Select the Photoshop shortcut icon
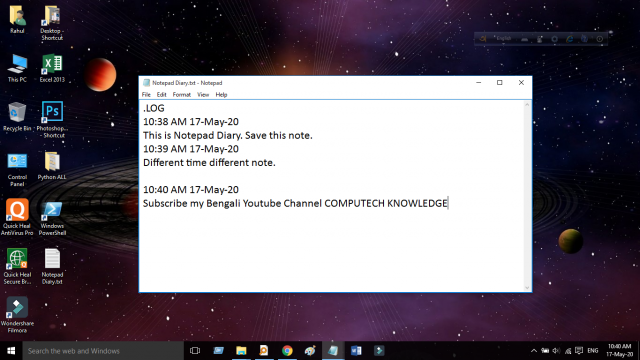Screen dimensions: 640x360 [52, 120]
